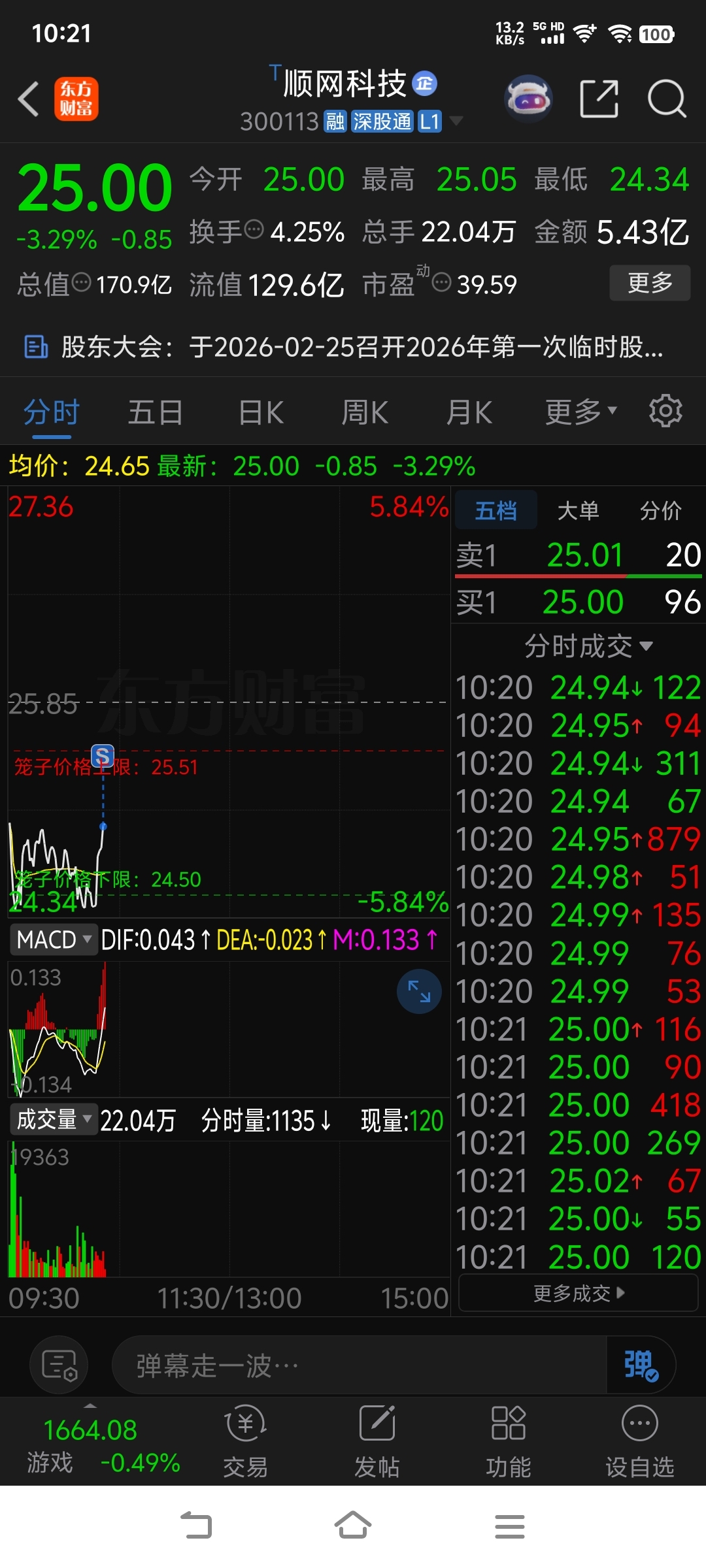706x1568 pixels.
Task: Tap the L1 level badge
Action: pyautogui.click(x=429, y=122)
